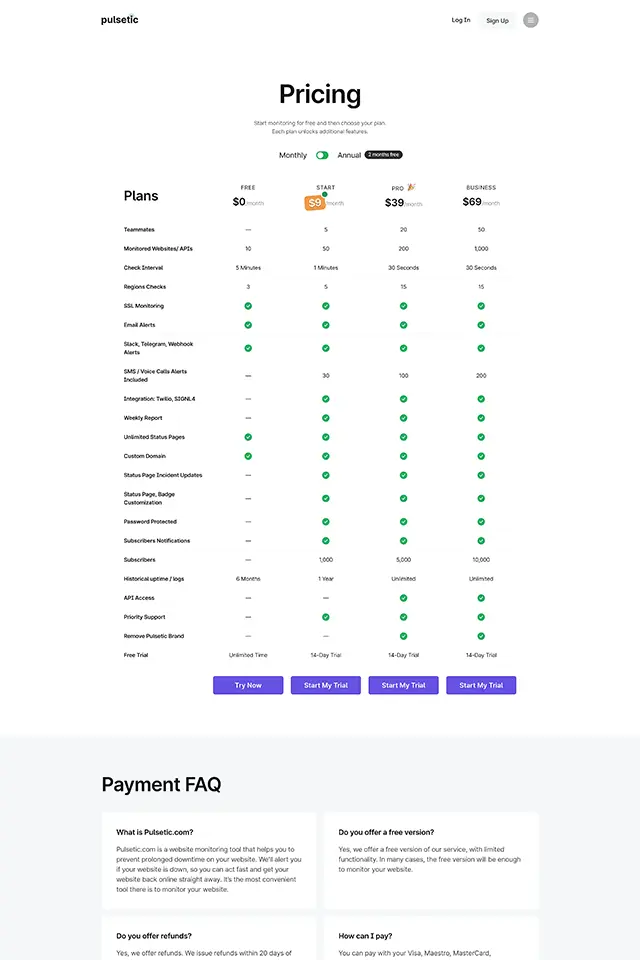Expand the 'How can I pay?' question
The width and height of the screenshot is (640, 960).
(x=365, y=936)
